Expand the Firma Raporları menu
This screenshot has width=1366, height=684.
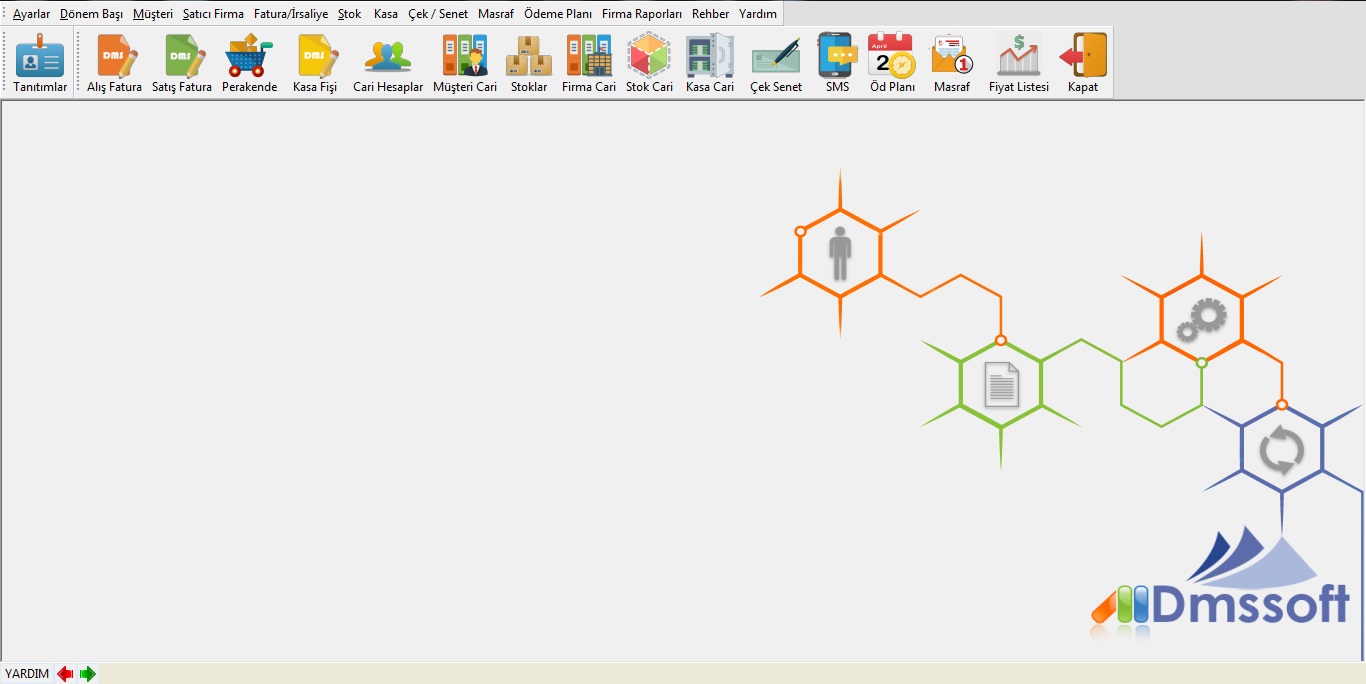coord(641,14)
